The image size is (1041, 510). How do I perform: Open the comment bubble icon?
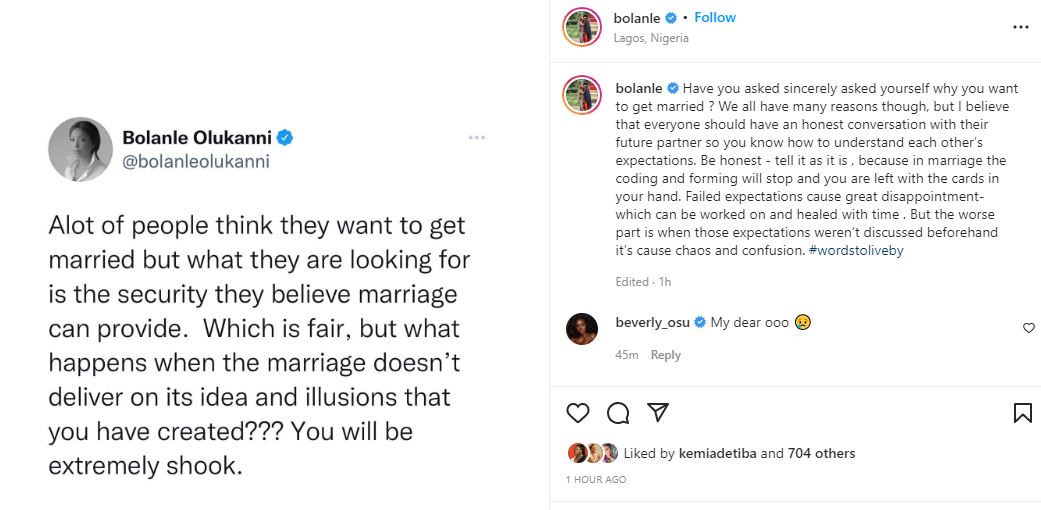pos(618,412)
